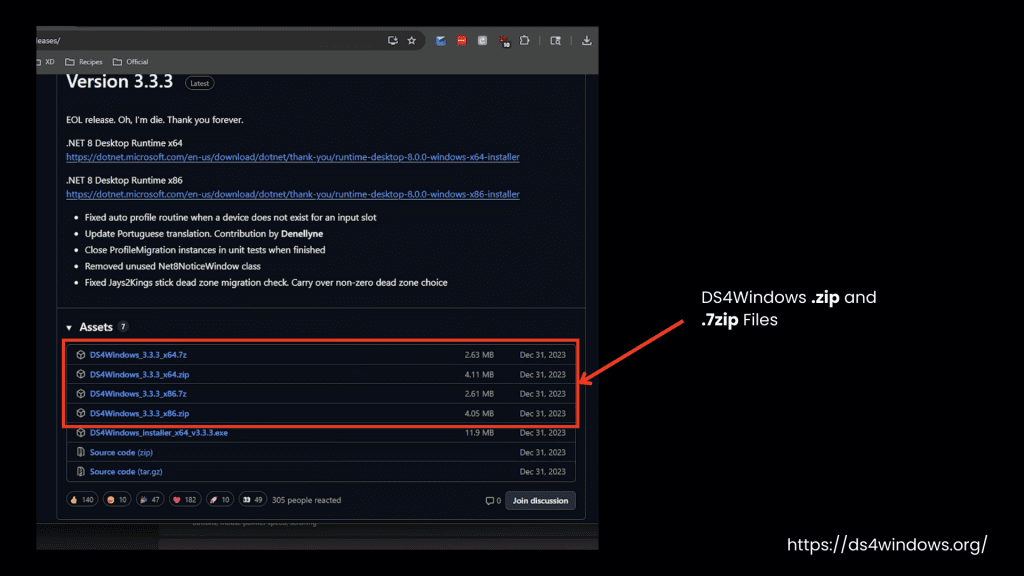Viewport: 1024px width, 576px height.
Task: Download DS4Windows_3.3.3_x64.zip
Action: point(140,374)
